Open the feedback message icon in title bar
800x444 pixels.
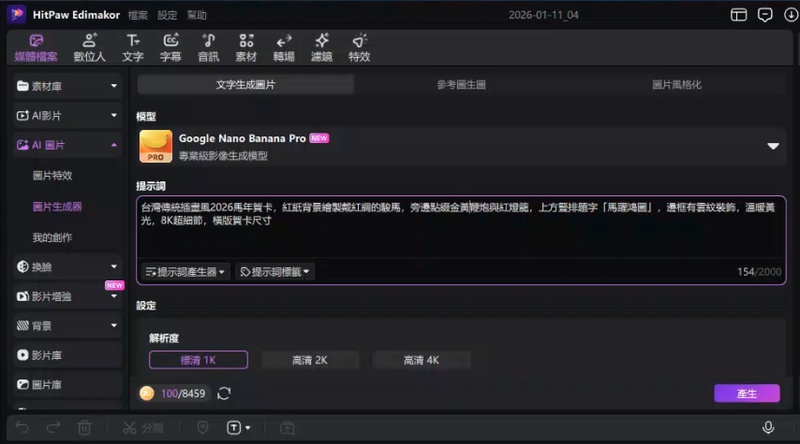pos(765,15)
